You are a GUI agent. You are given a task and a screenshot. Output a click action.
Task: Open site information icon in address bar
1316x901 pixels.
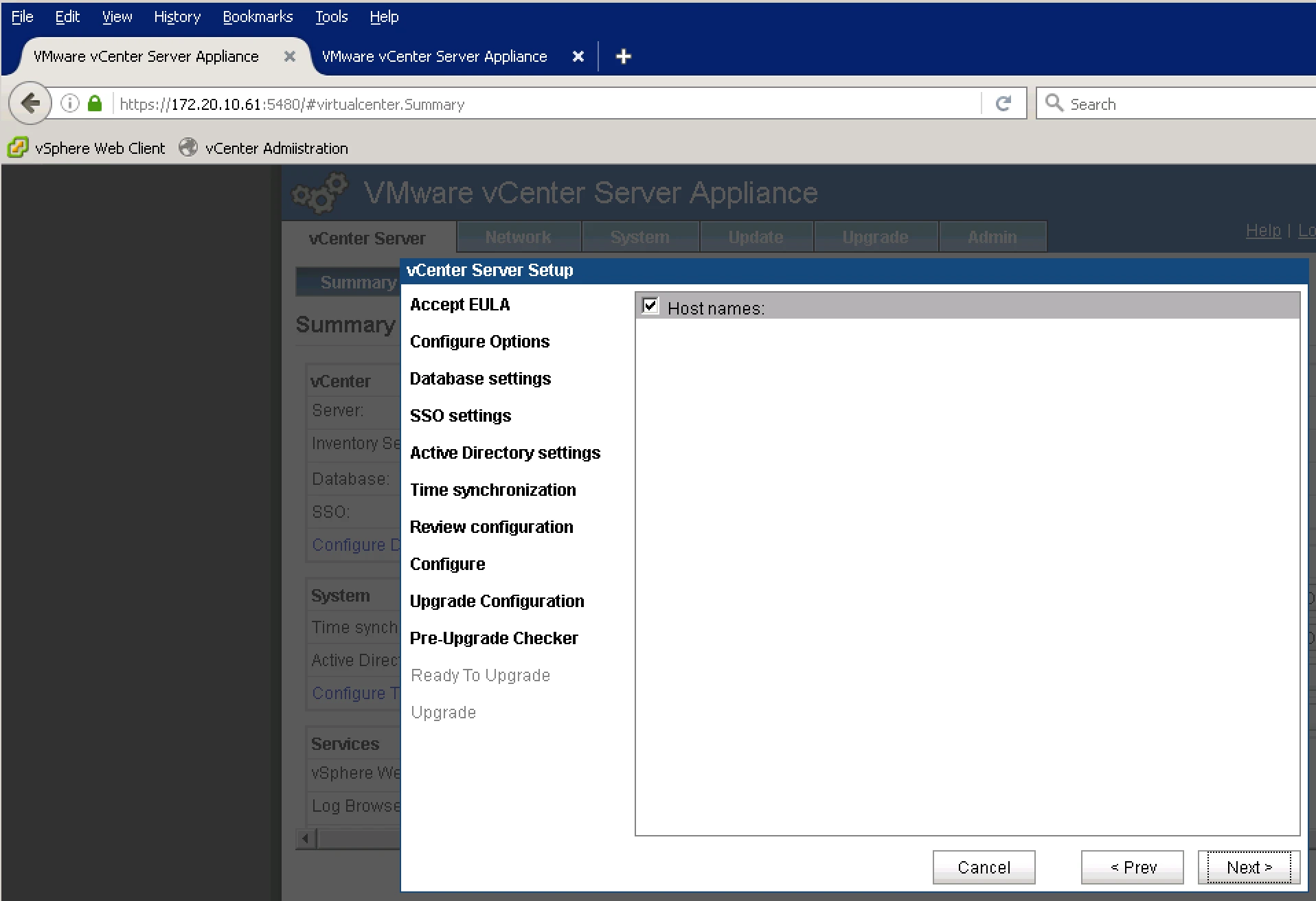70,104
